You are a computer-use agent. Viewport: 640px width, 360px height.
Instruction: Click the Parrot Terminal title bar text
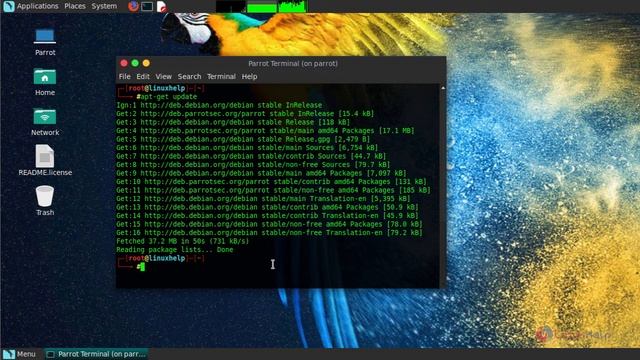293,64
